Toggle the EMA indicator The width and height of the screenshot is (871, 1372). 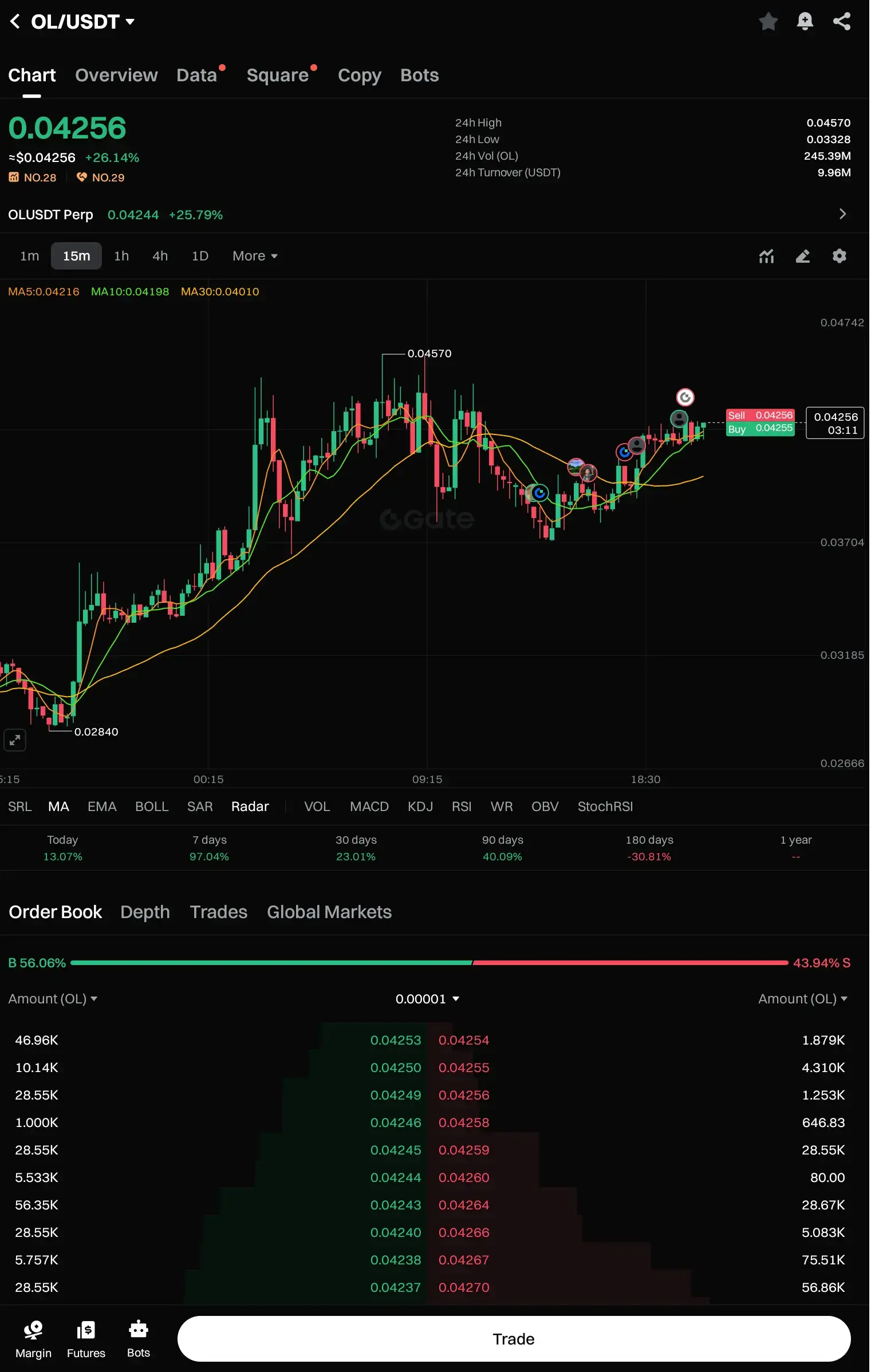click(x=102, y=806)
